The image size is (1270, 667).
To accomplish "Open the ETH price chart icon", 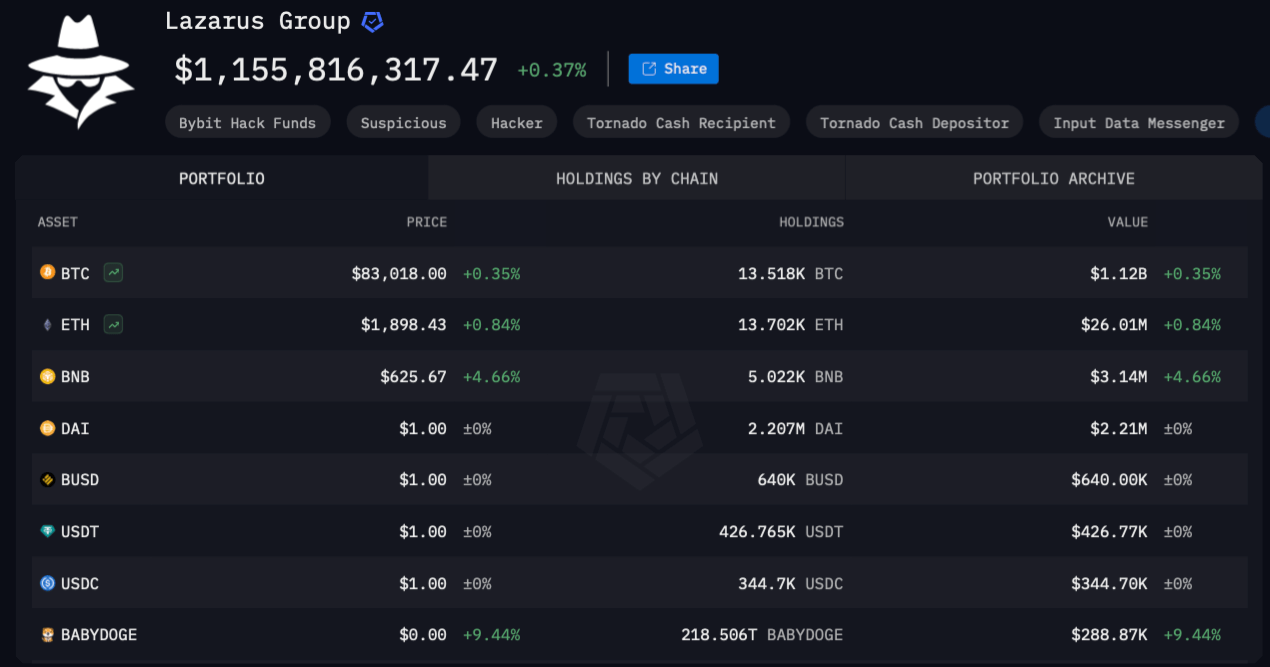I will click(113, 324).
